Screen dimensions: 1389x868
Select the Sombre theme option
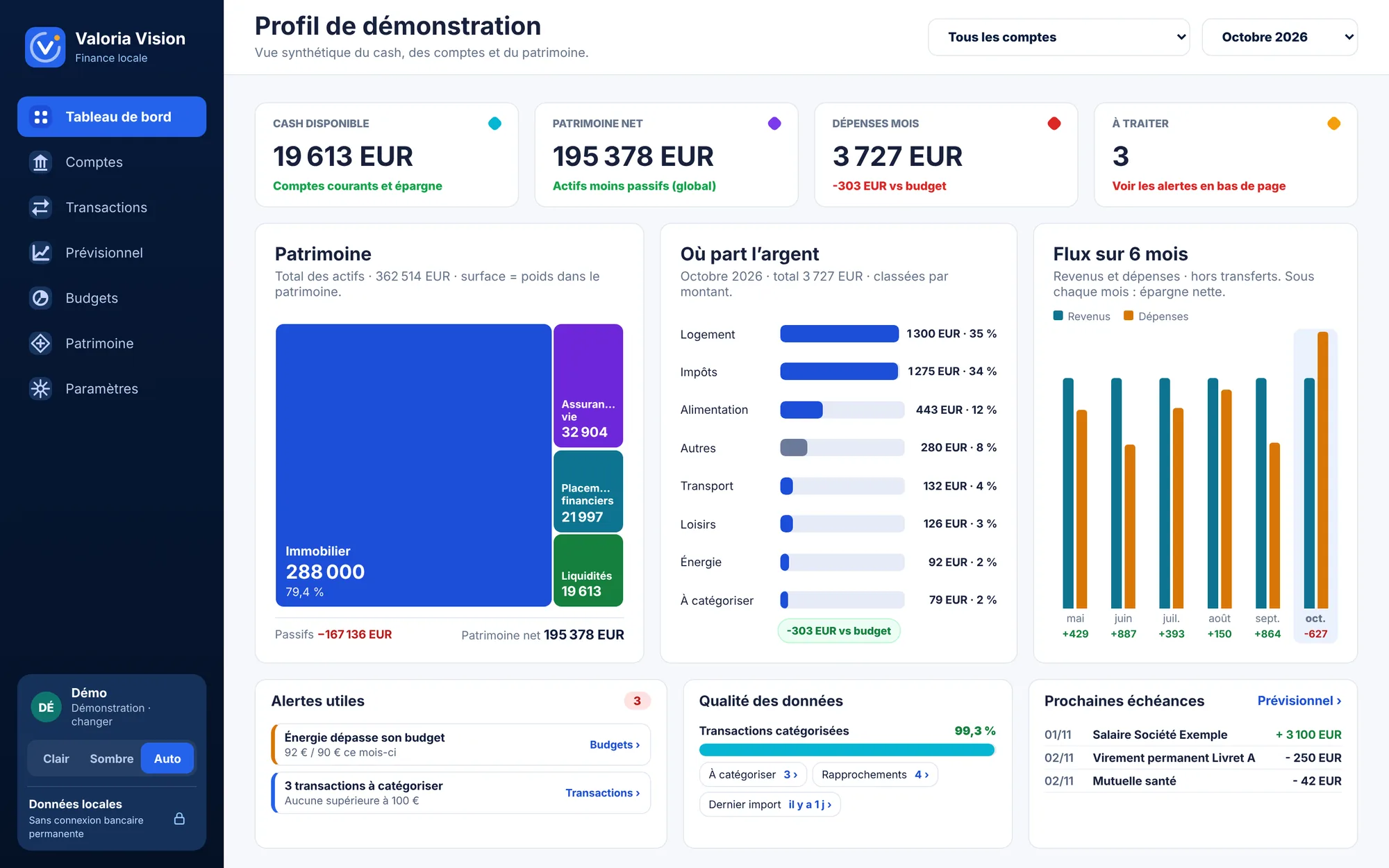click(111, 758)
